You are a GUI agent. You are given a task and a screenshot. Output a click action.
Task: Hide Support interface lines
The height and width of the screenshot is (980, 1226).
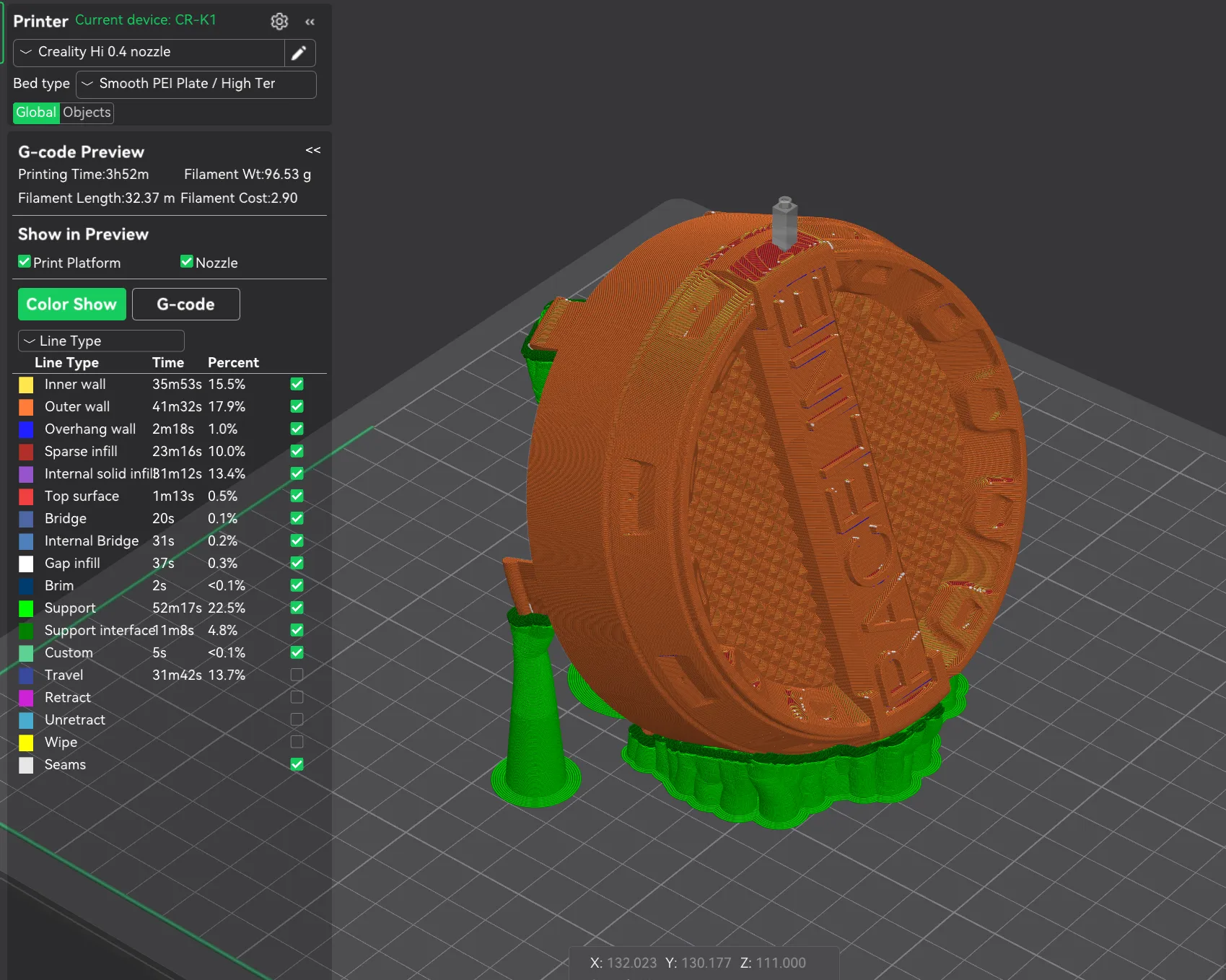pos(297,630)
